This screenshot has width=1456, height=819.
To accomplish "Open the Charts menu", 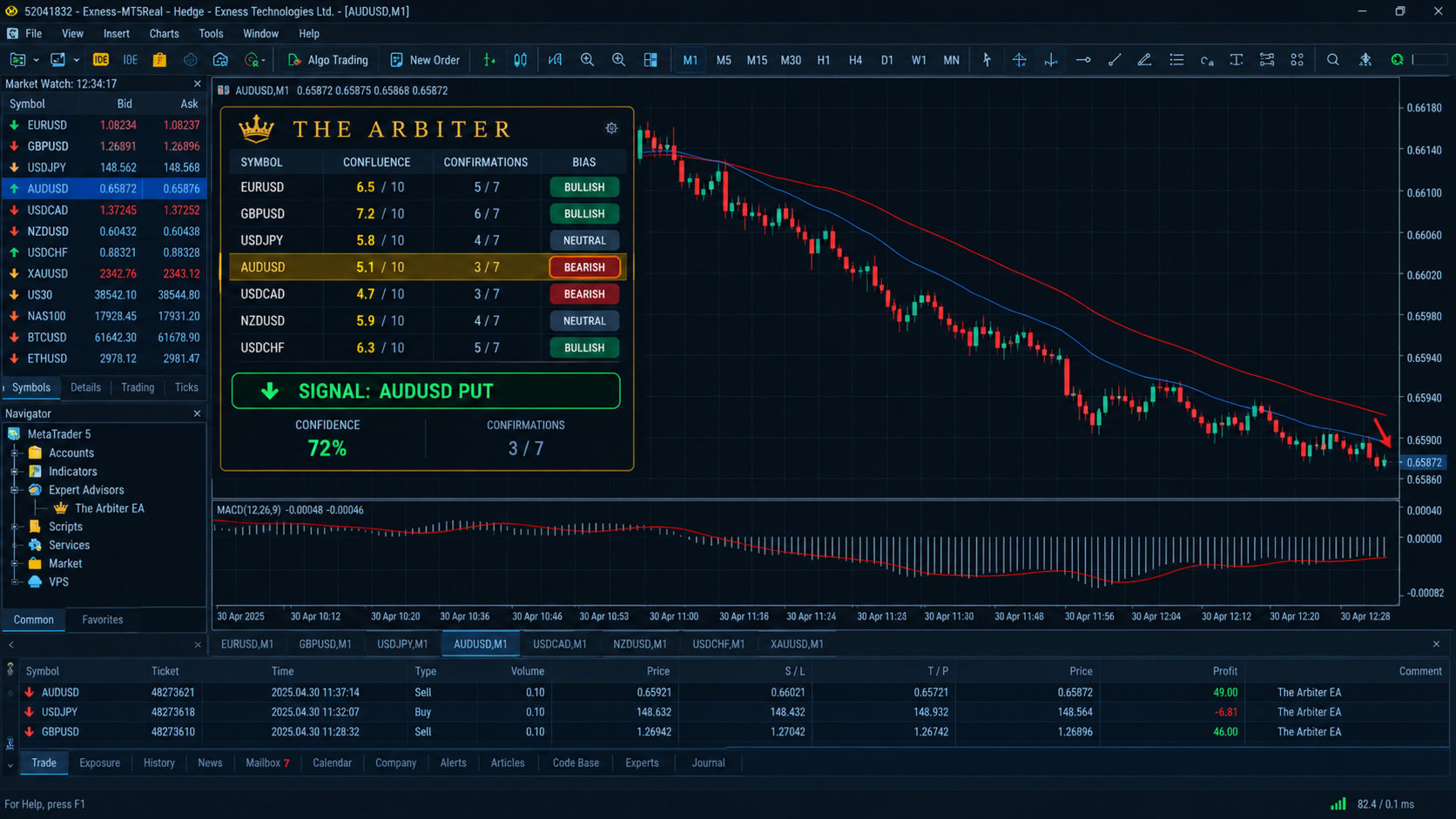I will coord(164,33).
